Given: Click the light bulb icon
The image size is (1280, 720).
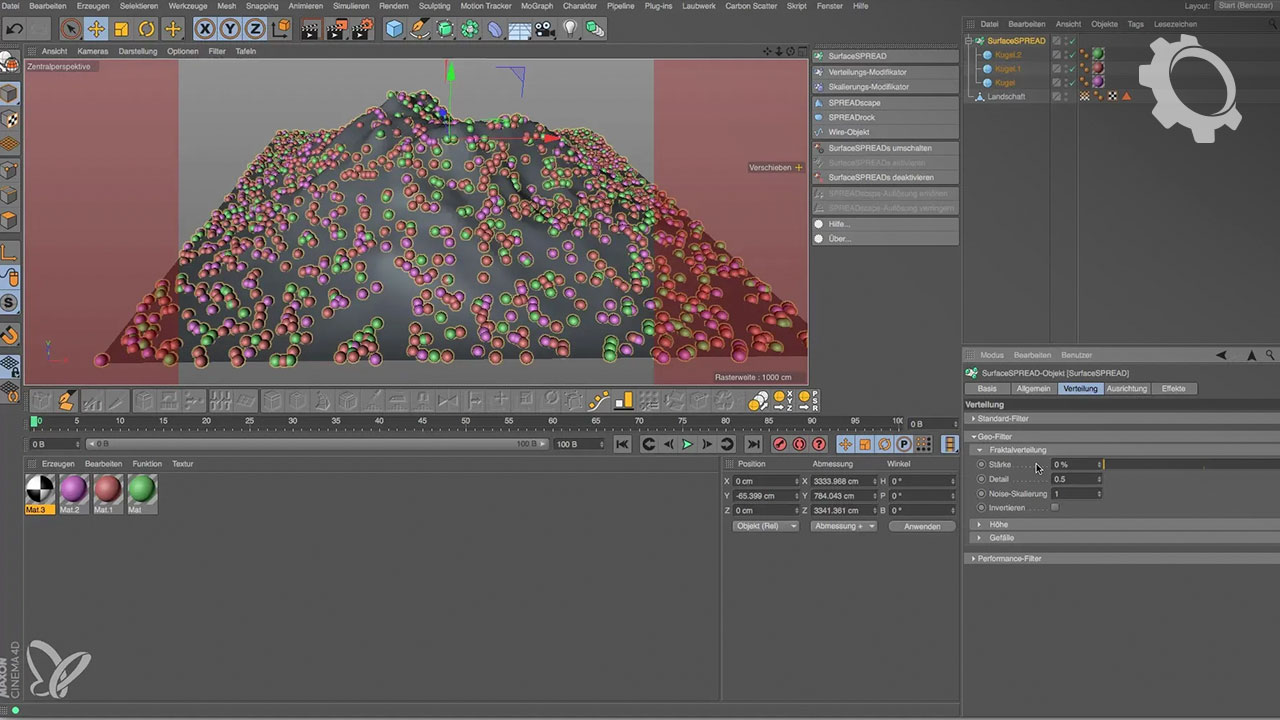Looking at the screenshot, I should click(570, 29).
